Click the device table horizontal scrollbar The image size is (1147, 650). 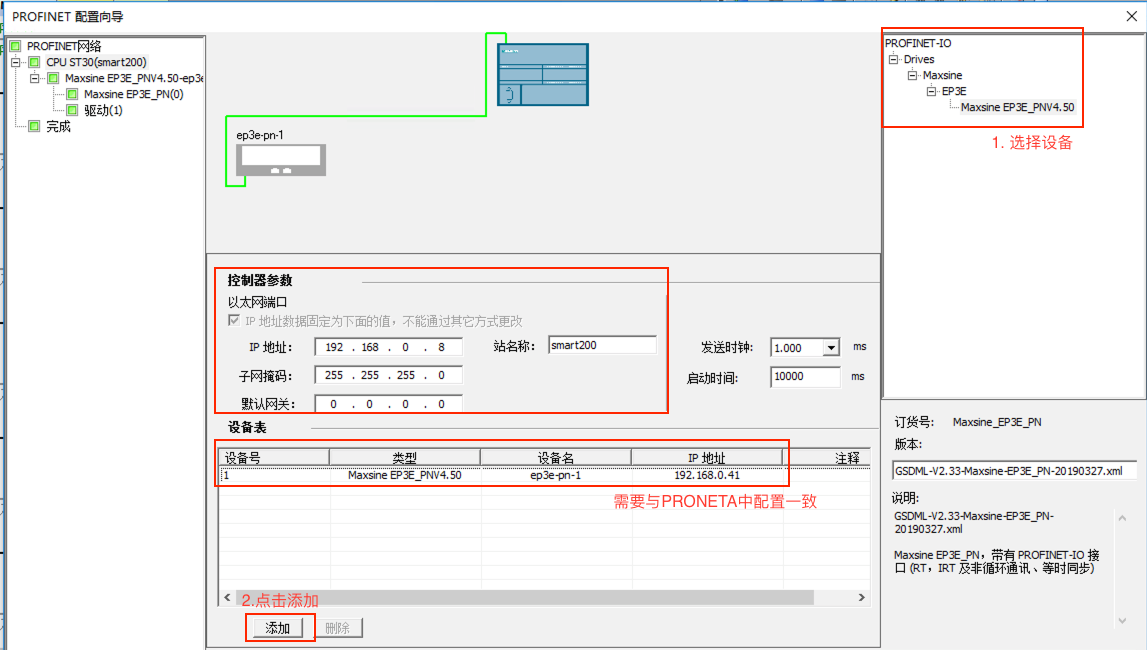(540, 597)
